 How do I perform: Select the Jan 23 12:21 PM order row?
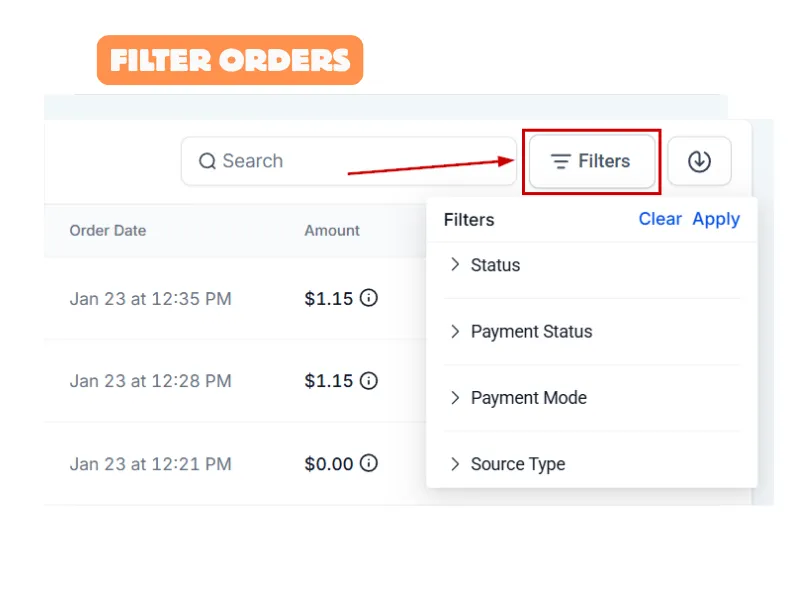(x=150, y=464)
